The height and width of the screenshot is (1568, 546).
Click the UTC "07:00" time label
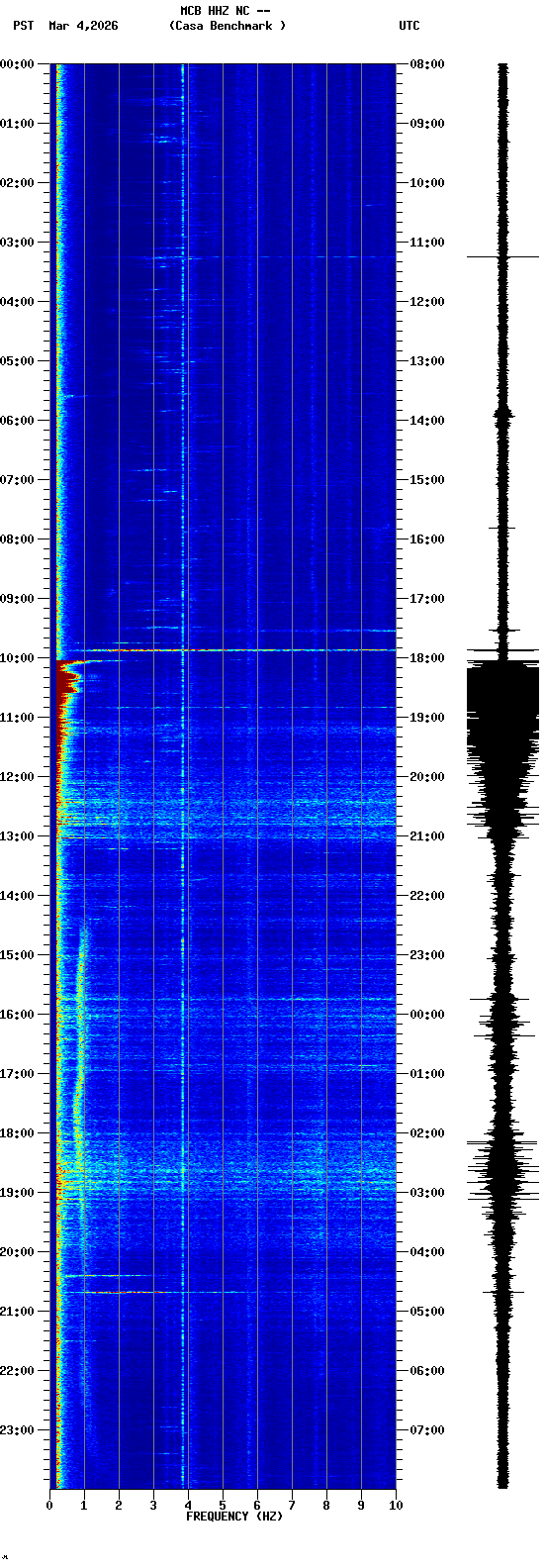(427, 1430)
